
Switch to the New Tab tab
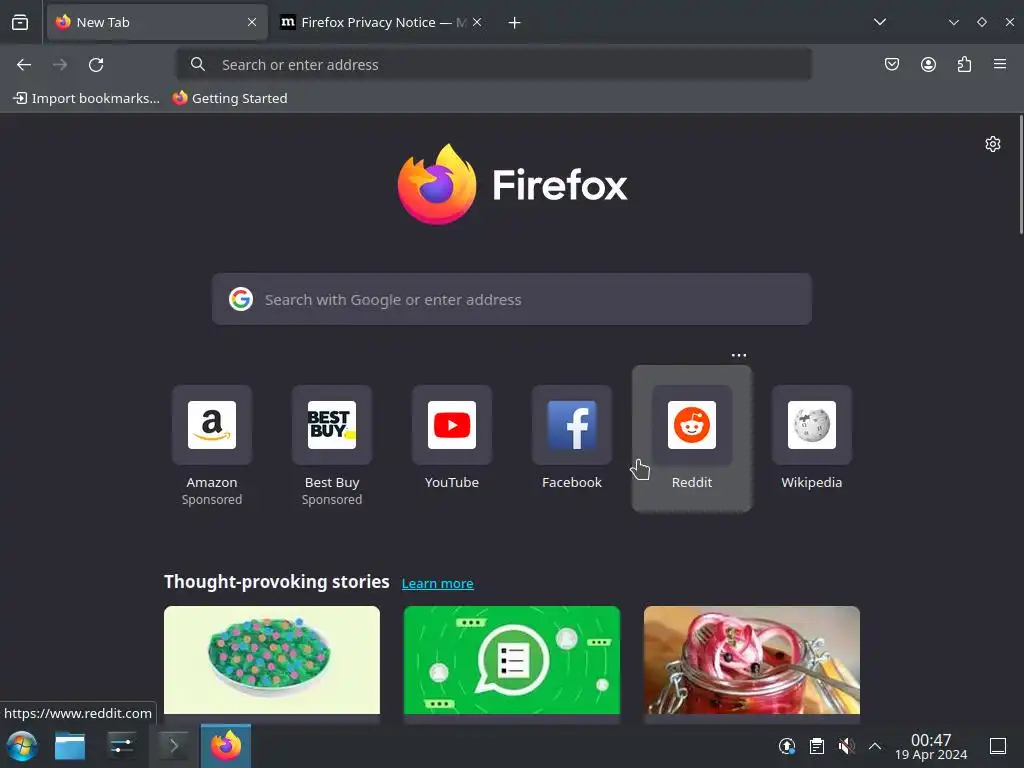(x=157, y=22)
